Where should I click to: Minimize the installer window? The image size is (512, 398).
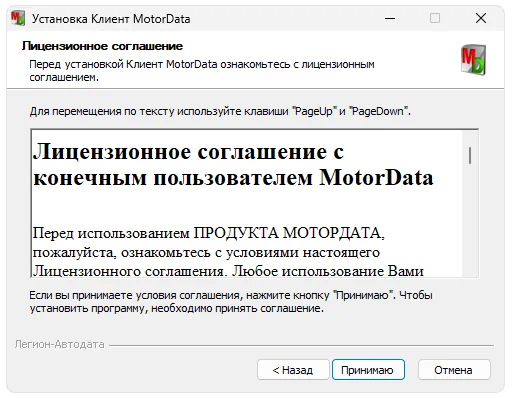(x=390, y=18)
